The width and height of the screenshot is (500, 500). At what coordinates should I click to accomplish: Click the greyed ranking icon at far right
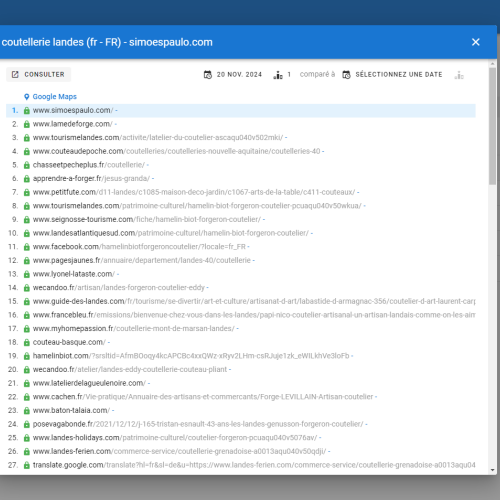(459, 75)
